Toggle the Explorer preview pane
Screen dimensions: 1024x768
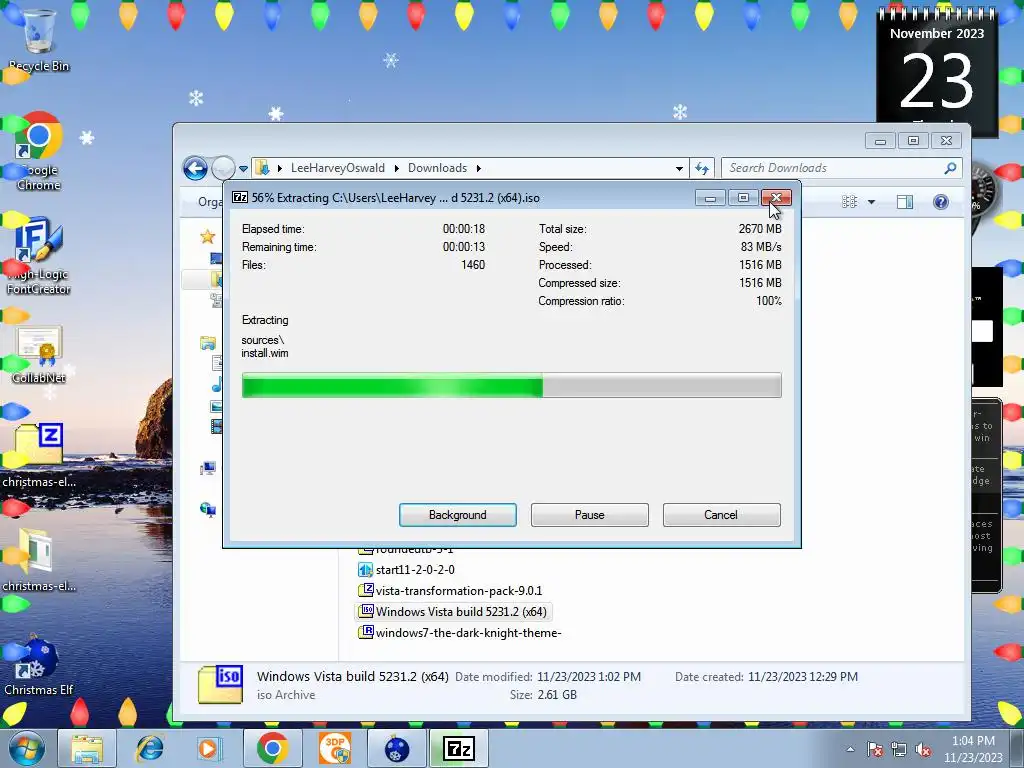(x=905, y=202)
